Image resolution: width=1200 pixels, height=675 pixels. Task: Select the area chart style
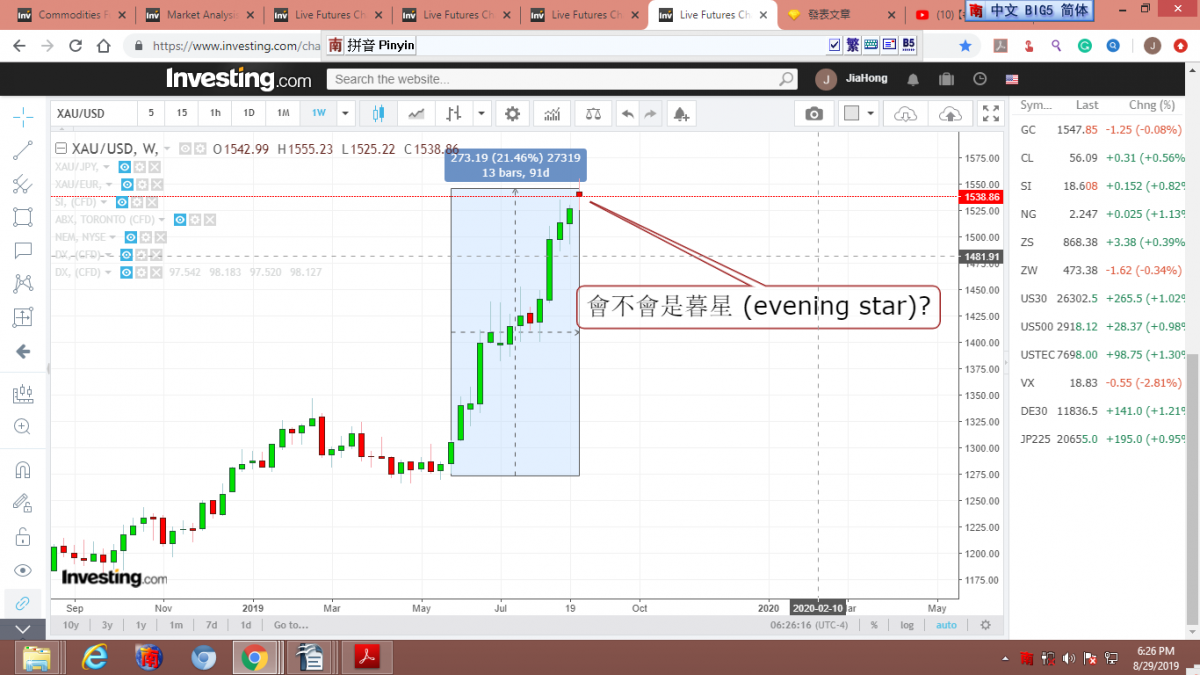point(416,114)
